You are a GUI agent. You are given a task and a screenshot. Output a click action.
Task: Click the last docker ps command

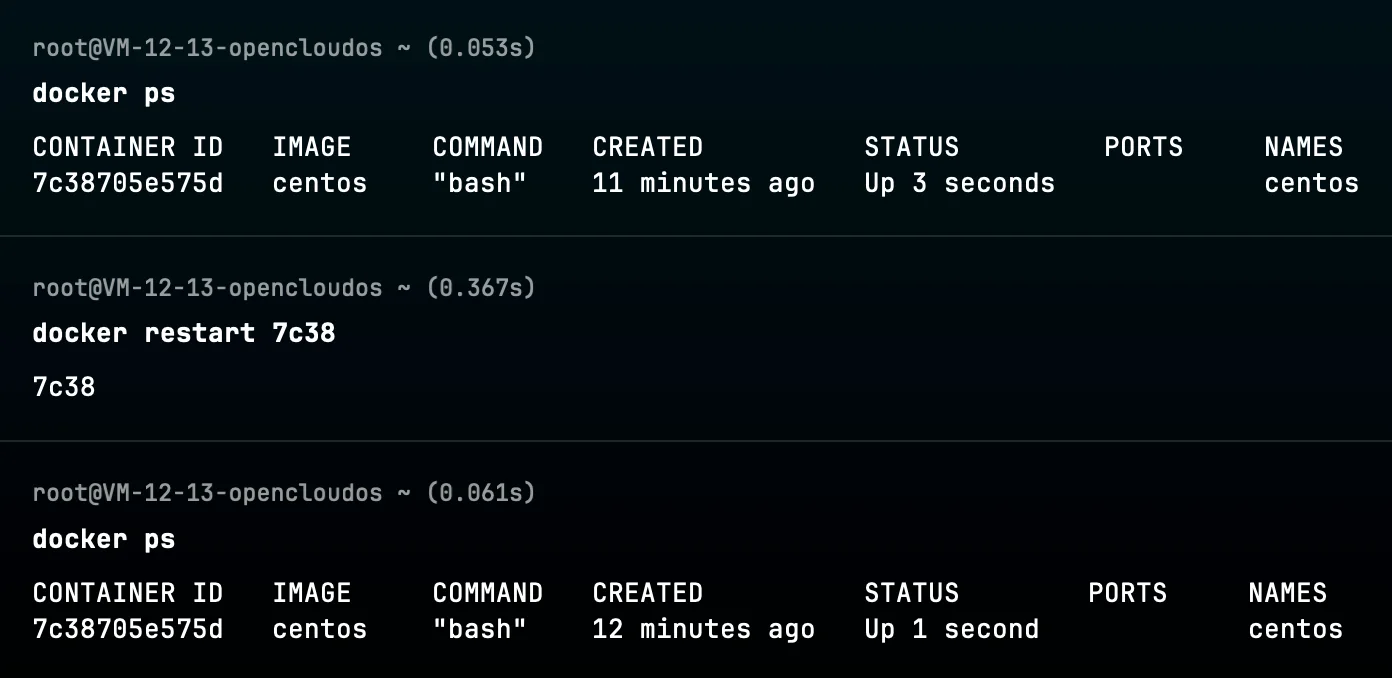(x=104, y=540)
